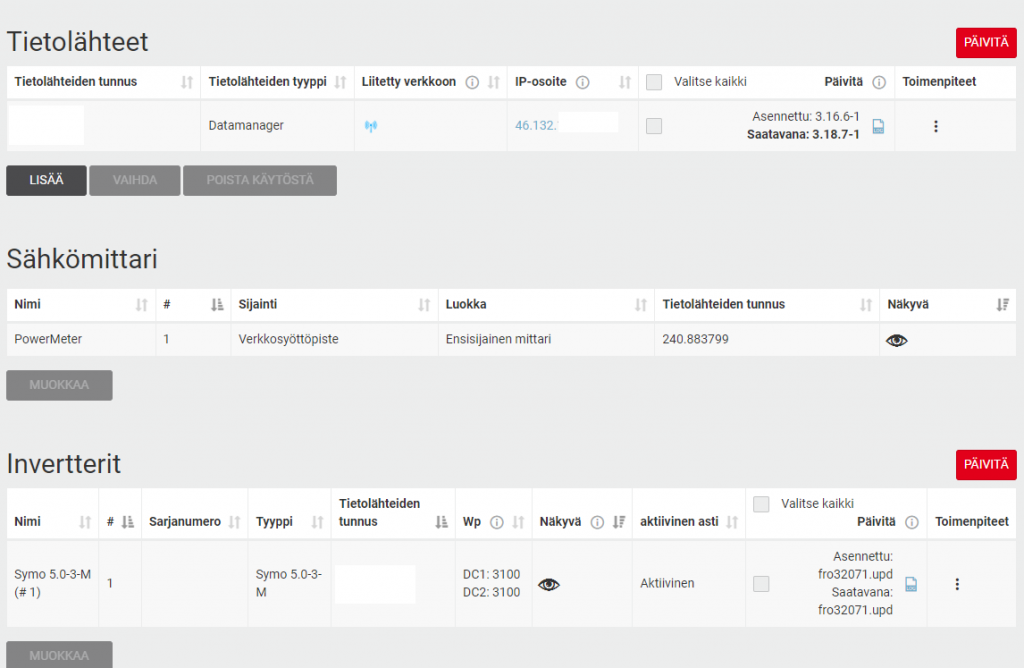This screenshot has width=1024, height=668.
Task: Click info icon next to IP-osoite header
Action: 582,82
